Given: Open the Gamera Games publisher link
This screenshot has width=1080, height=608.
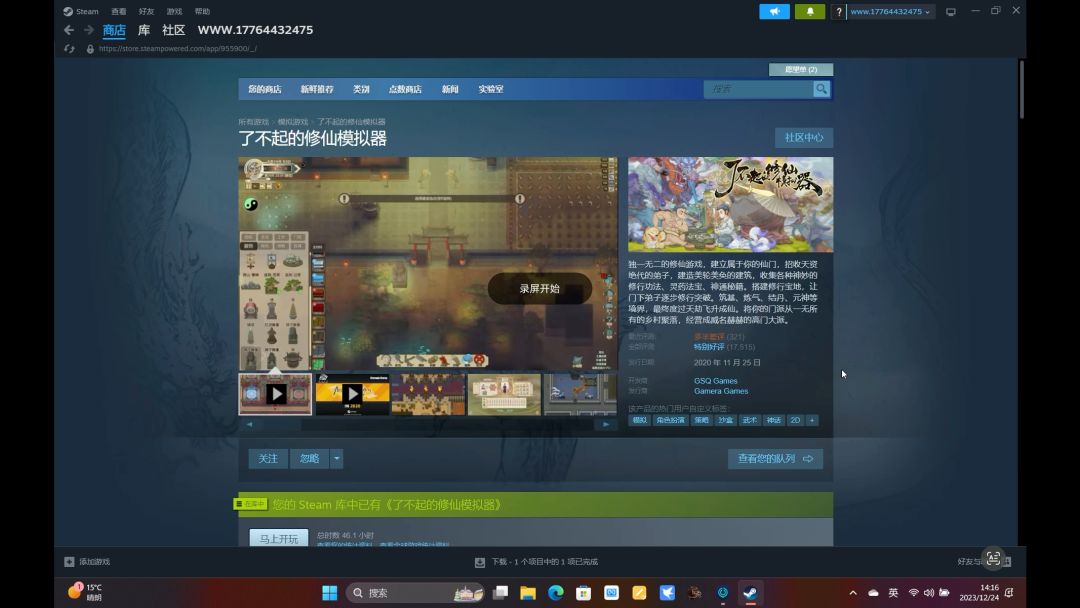Looking at the screenshot, I should pyautogui.click(x=720, y=391).
